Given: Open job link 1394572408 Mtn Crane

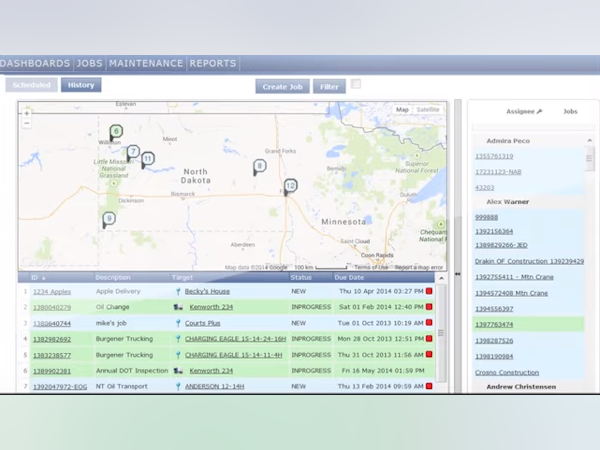Looking at the screenshot, I should tap(511, 293).
